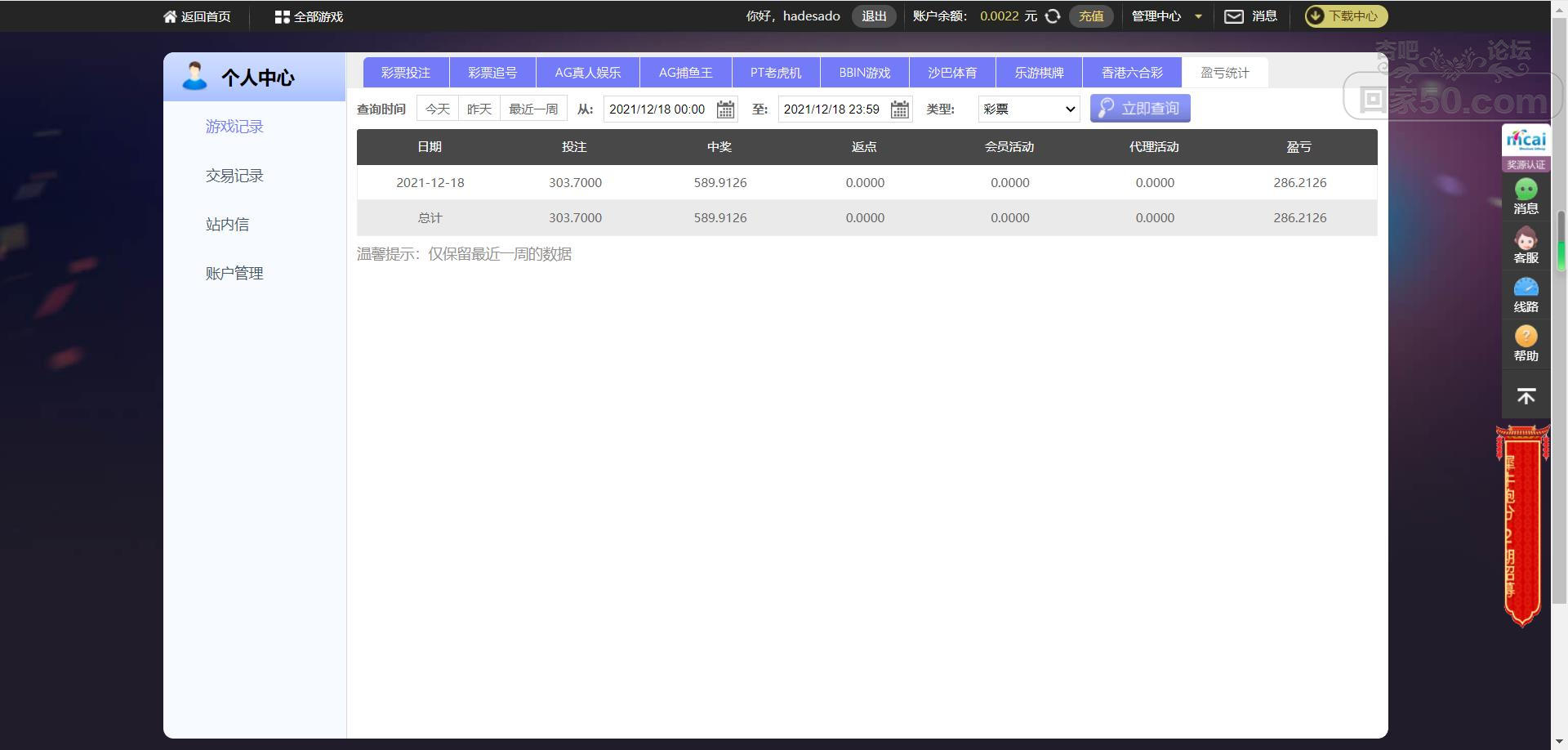Select the 最近一周 time filter

tap(533, 109)
